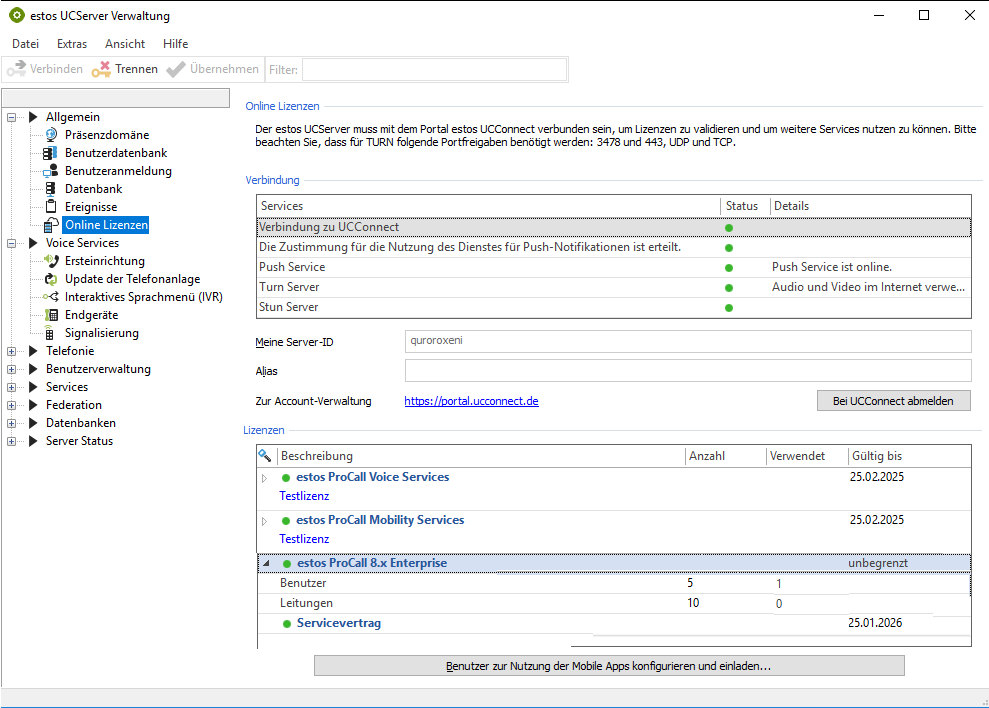
Task: Click the Bei UCConnect abmelden button
Action: point(893,401)
